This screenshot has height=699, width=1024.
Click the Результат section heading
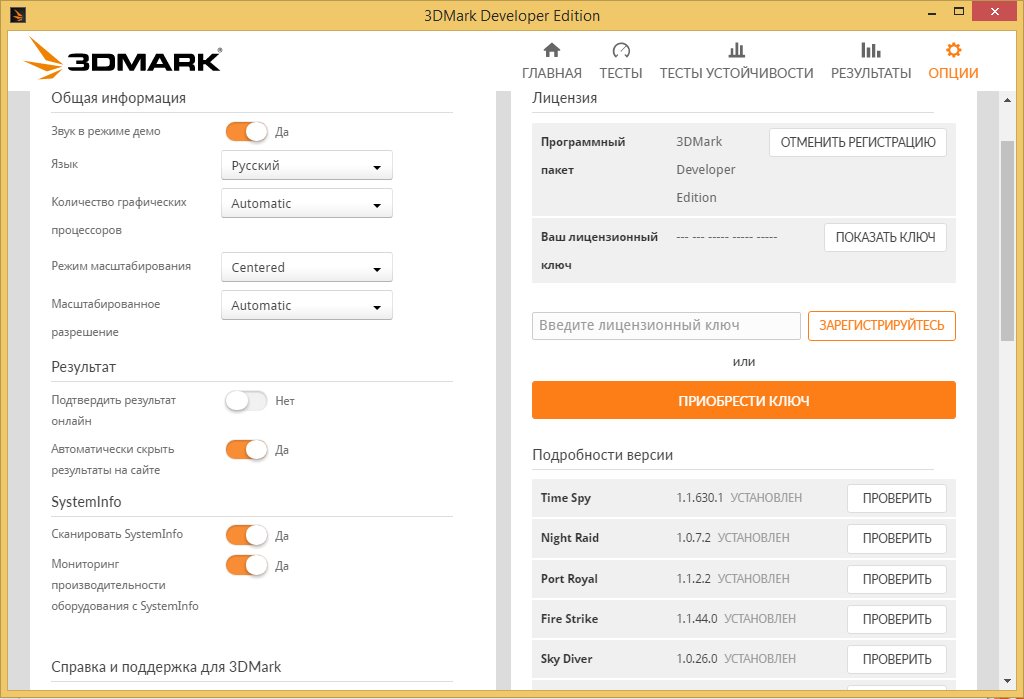click(84, 367)
